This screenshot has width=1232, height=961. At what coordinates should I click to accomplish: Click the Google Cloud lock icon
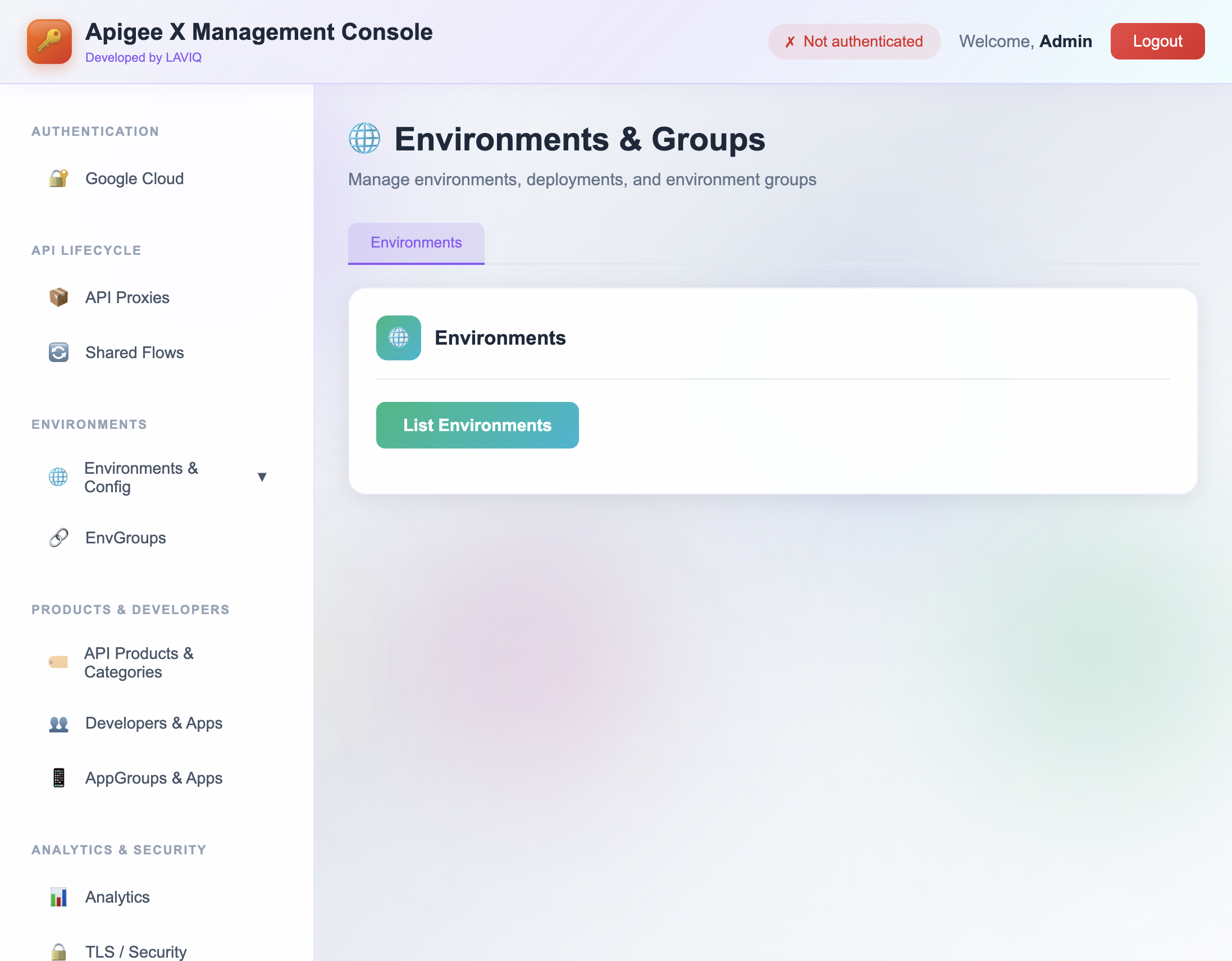(58, 179)
